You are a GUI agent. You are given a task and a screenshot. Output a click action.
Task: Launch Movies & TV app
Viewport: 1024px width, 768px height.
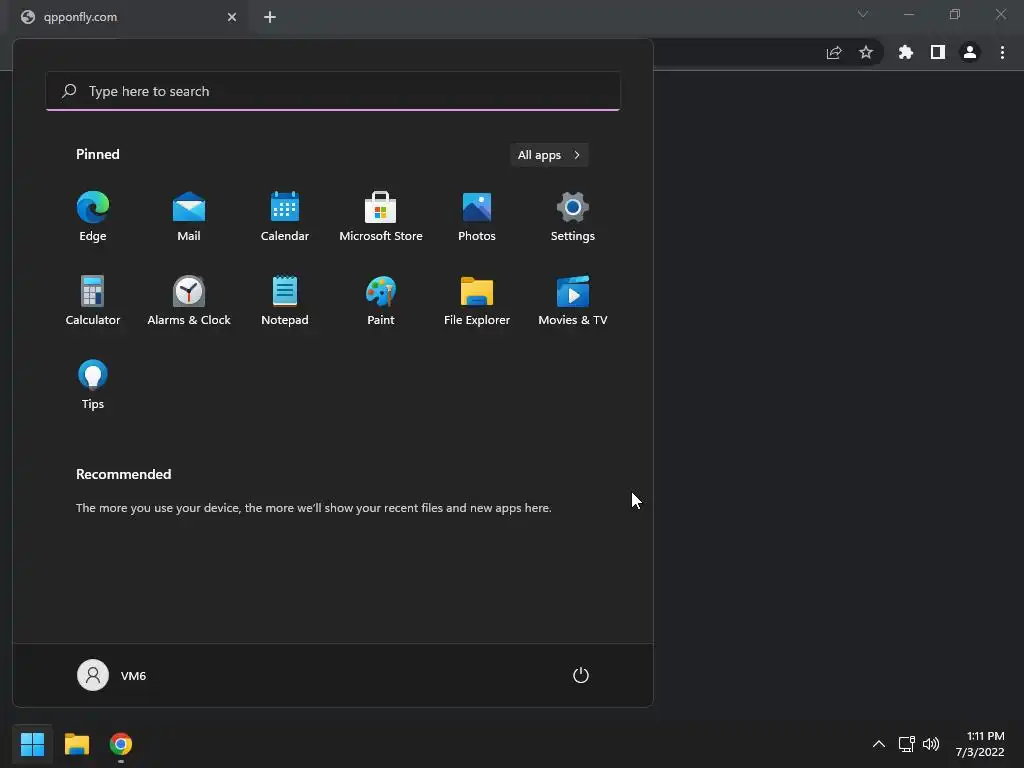[573, 300]
